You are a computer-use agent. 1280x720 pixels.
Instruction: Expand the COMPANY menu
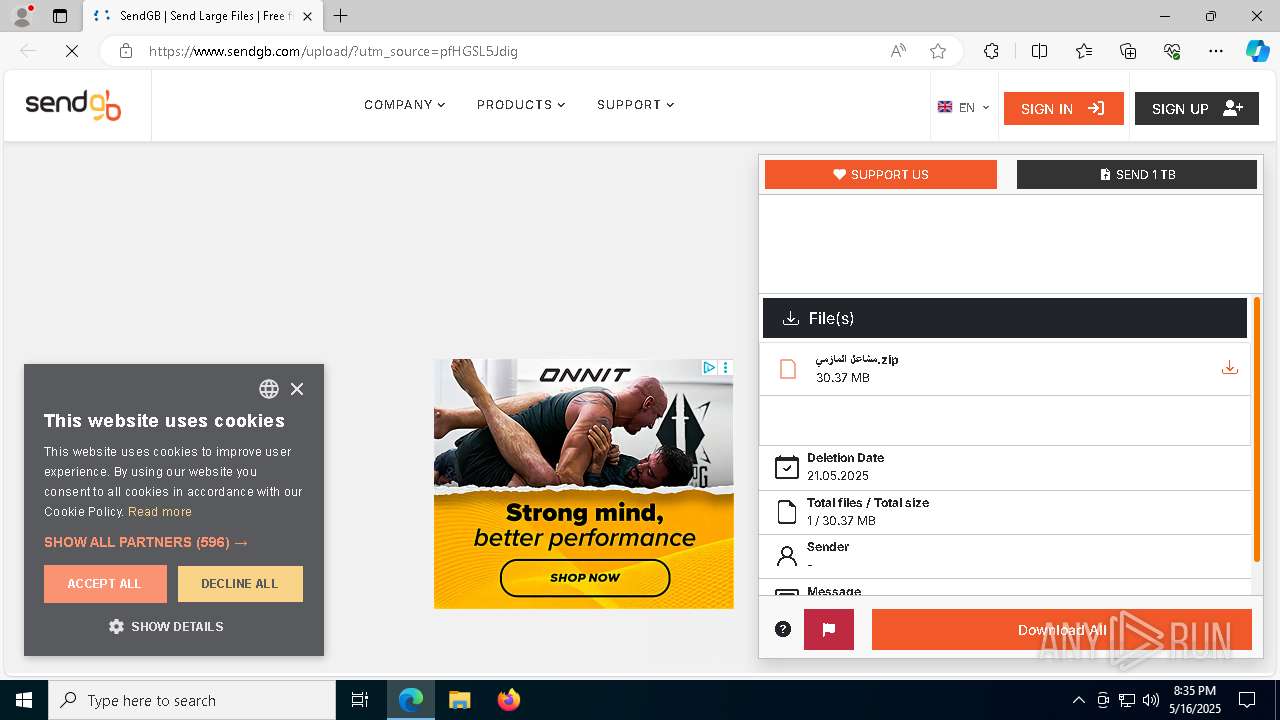pos(405,105)
